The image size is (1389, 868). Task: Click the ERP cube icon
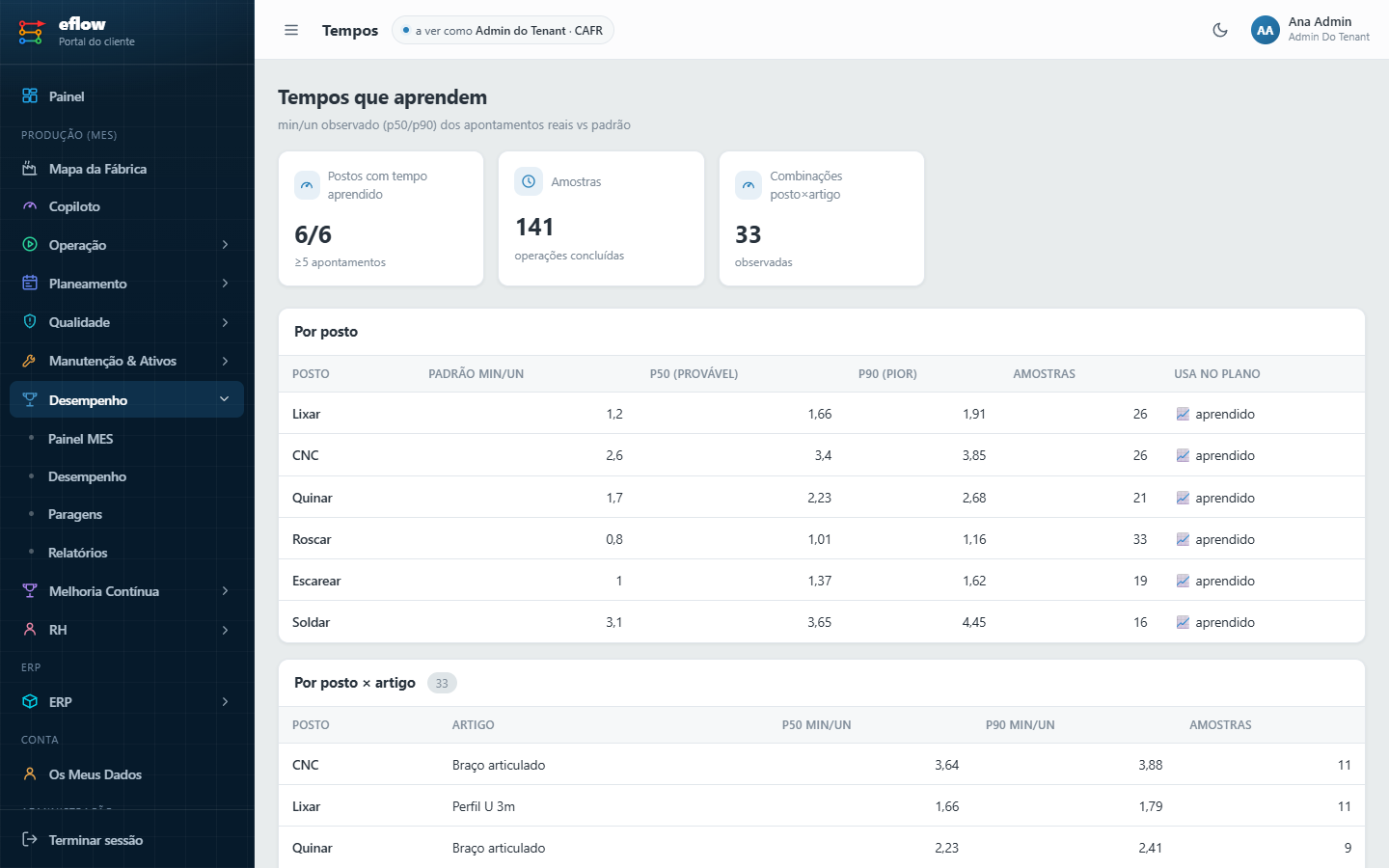pyautogui.click(x=30, y=702)
